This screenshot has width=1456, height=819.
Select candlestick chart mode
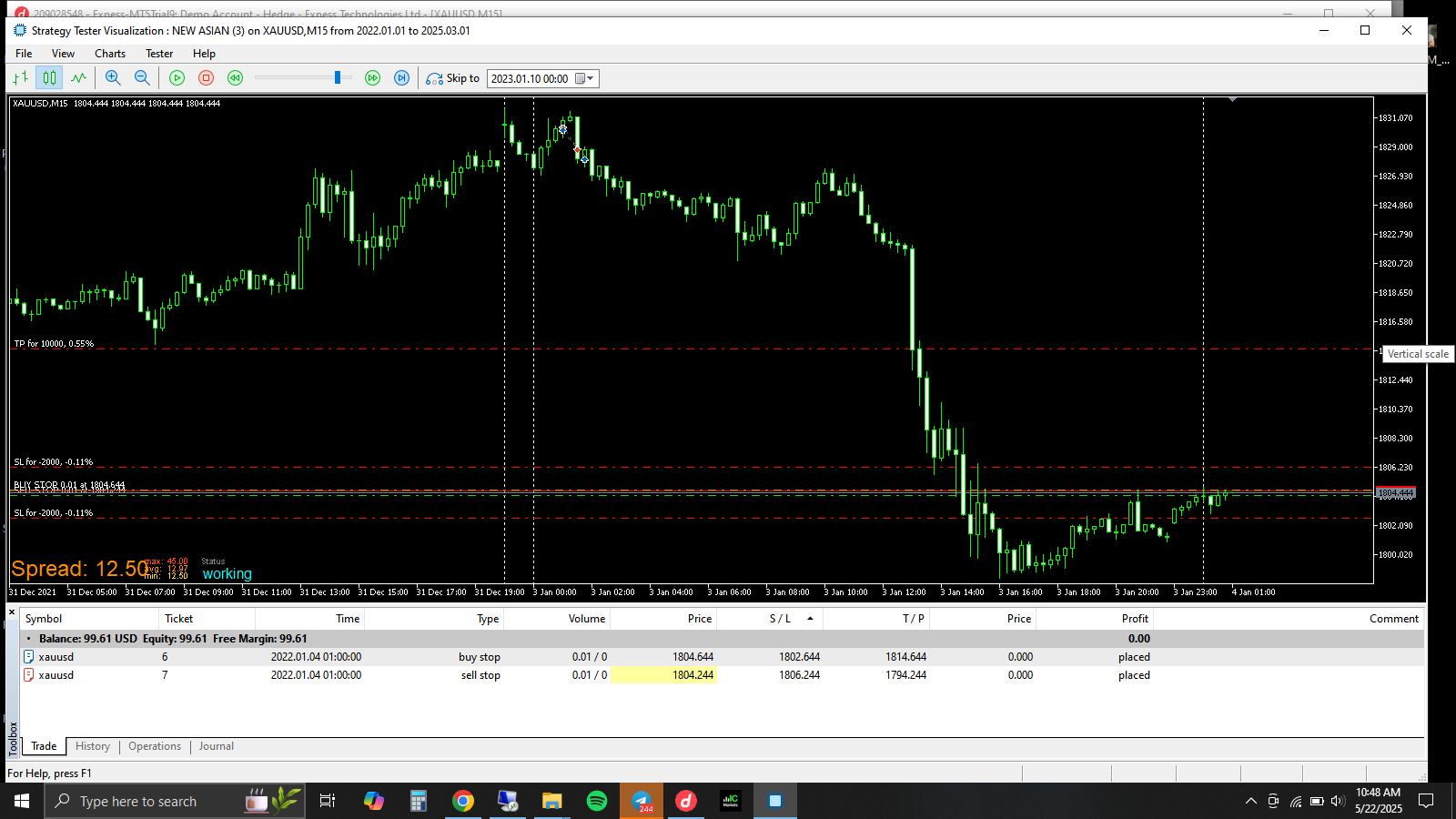[x=50, y=78]
